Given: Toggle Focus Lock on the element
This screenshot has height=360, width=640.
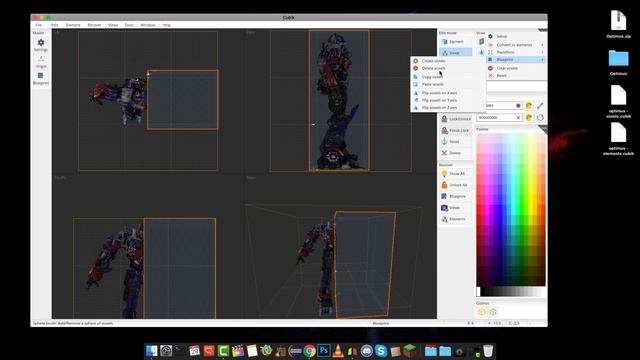Looking at the screenshot, I should click(456, 130).
